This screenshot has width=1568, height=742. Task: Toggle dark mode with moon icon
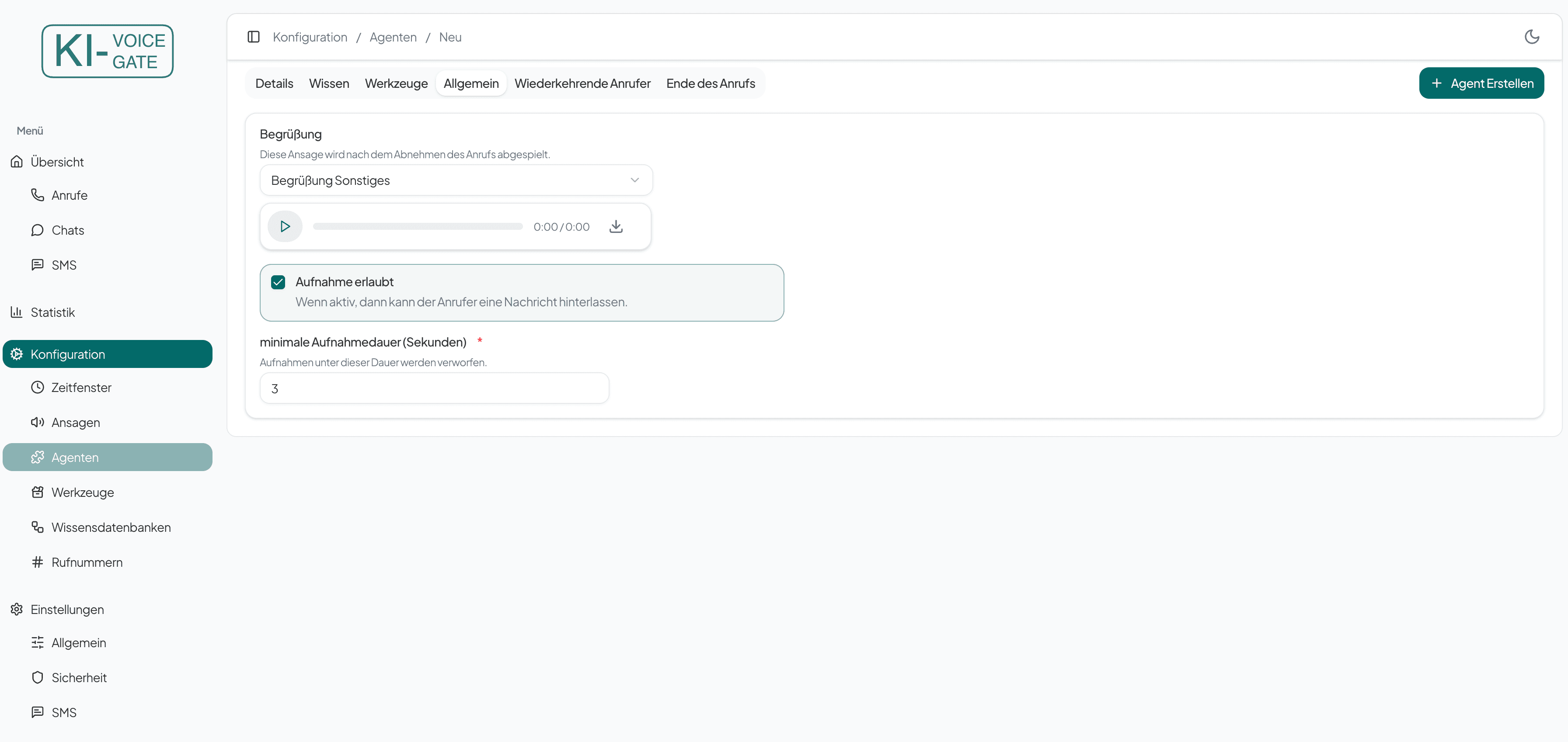click(x=1531, y=37)
